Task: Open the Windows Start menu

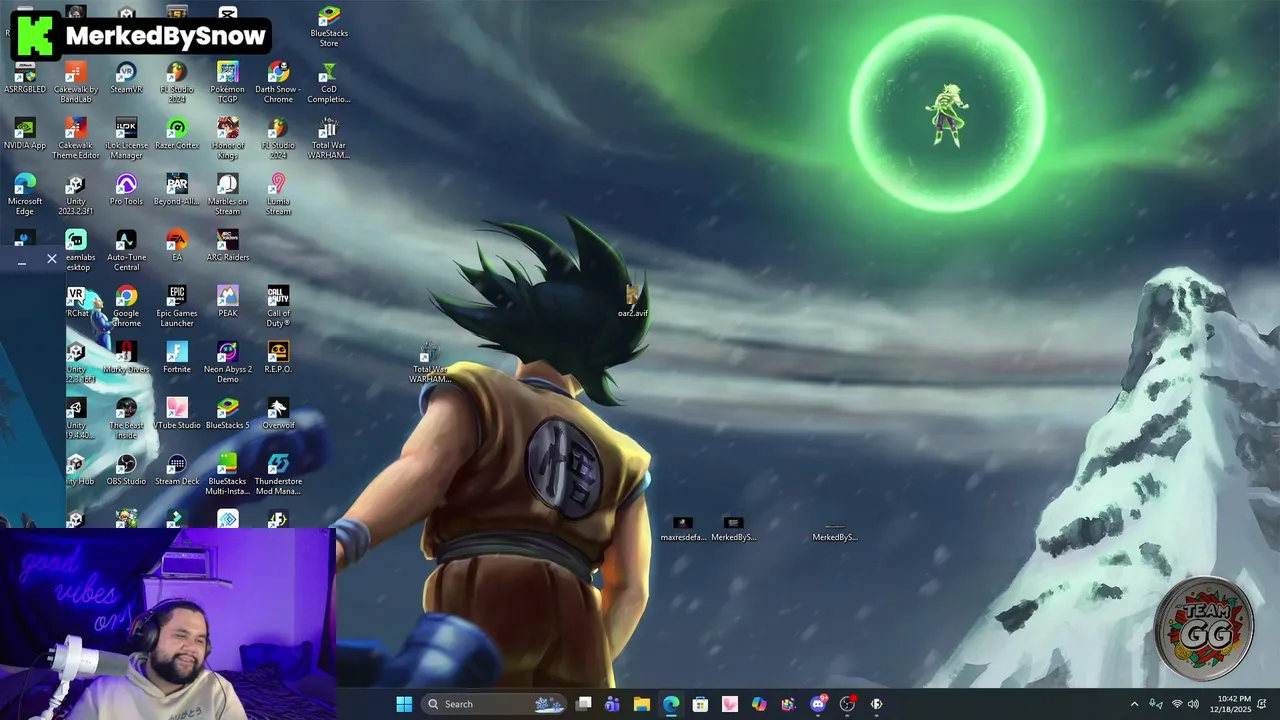Action: coord(404,704)
